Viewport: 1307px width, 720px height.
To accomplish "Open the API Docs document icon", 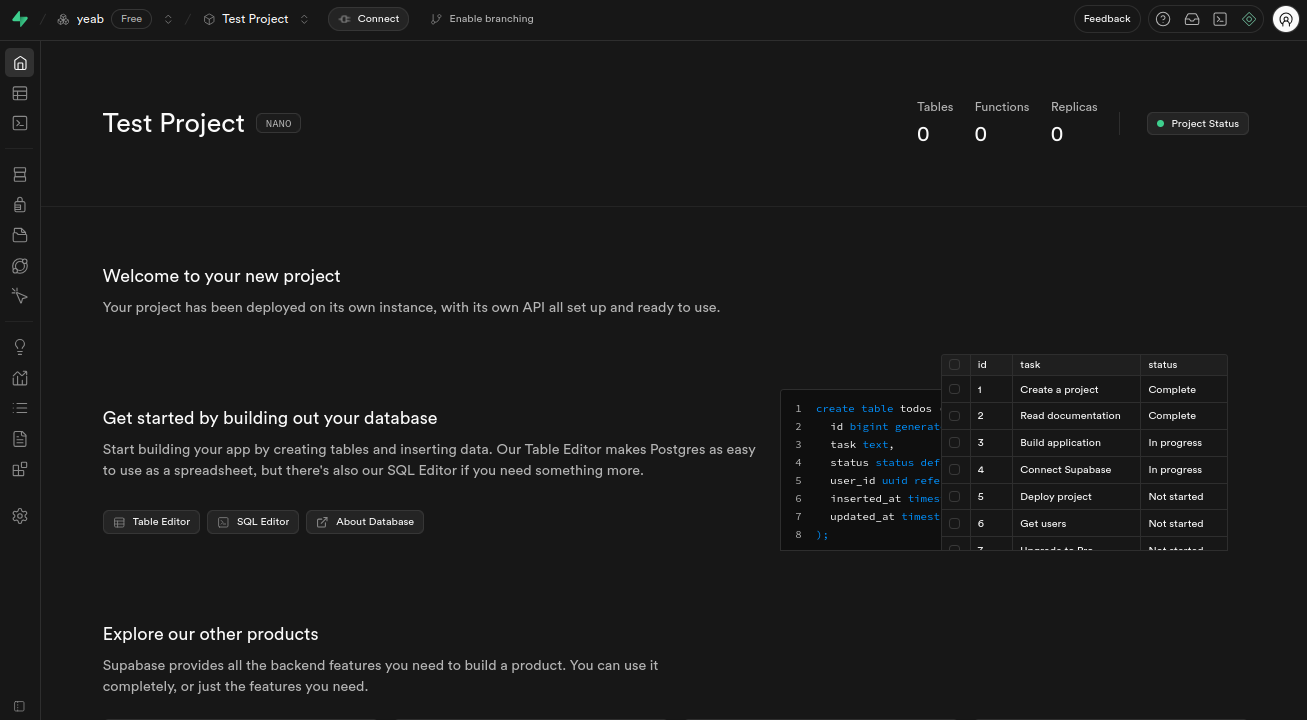I will (20, 439).
